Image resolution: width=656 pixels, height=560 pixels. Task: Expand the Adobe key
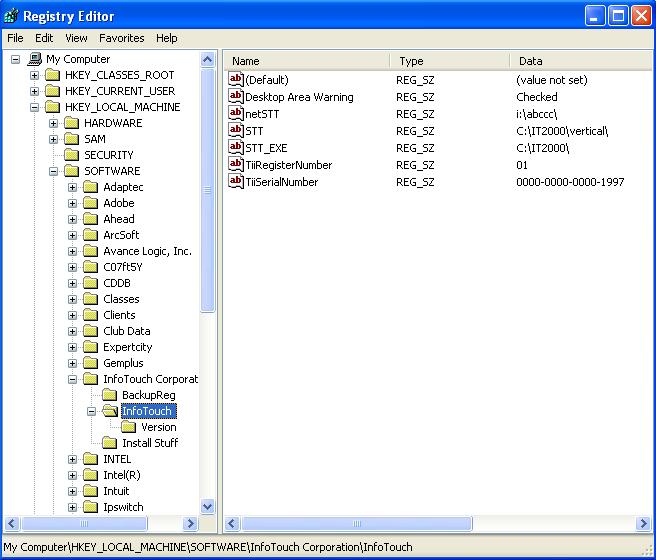[72, 203]
